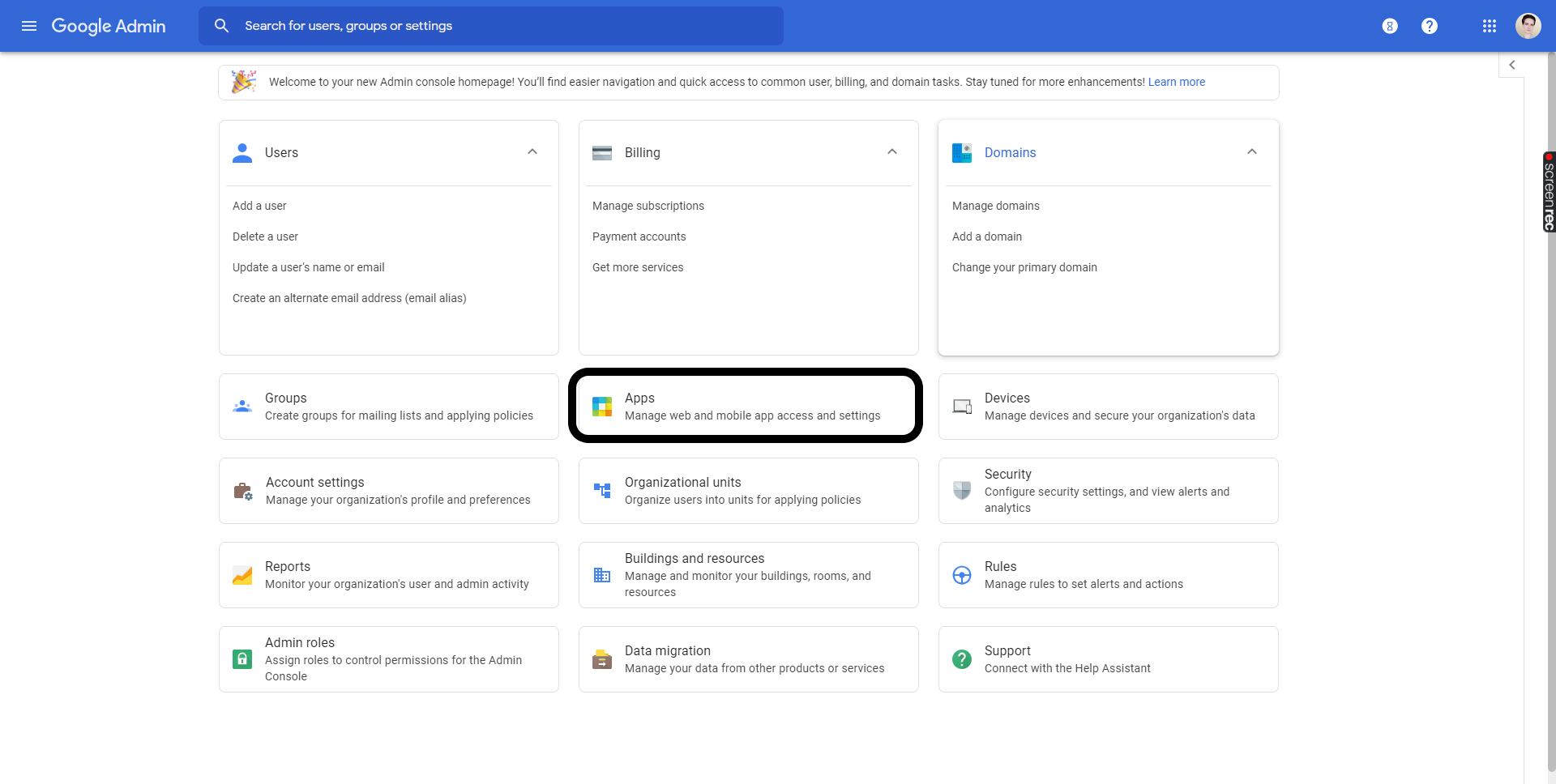The height and width of the screenshot is (784, 1556).
Task: Open the Support card title
Action: [1007, 650]
